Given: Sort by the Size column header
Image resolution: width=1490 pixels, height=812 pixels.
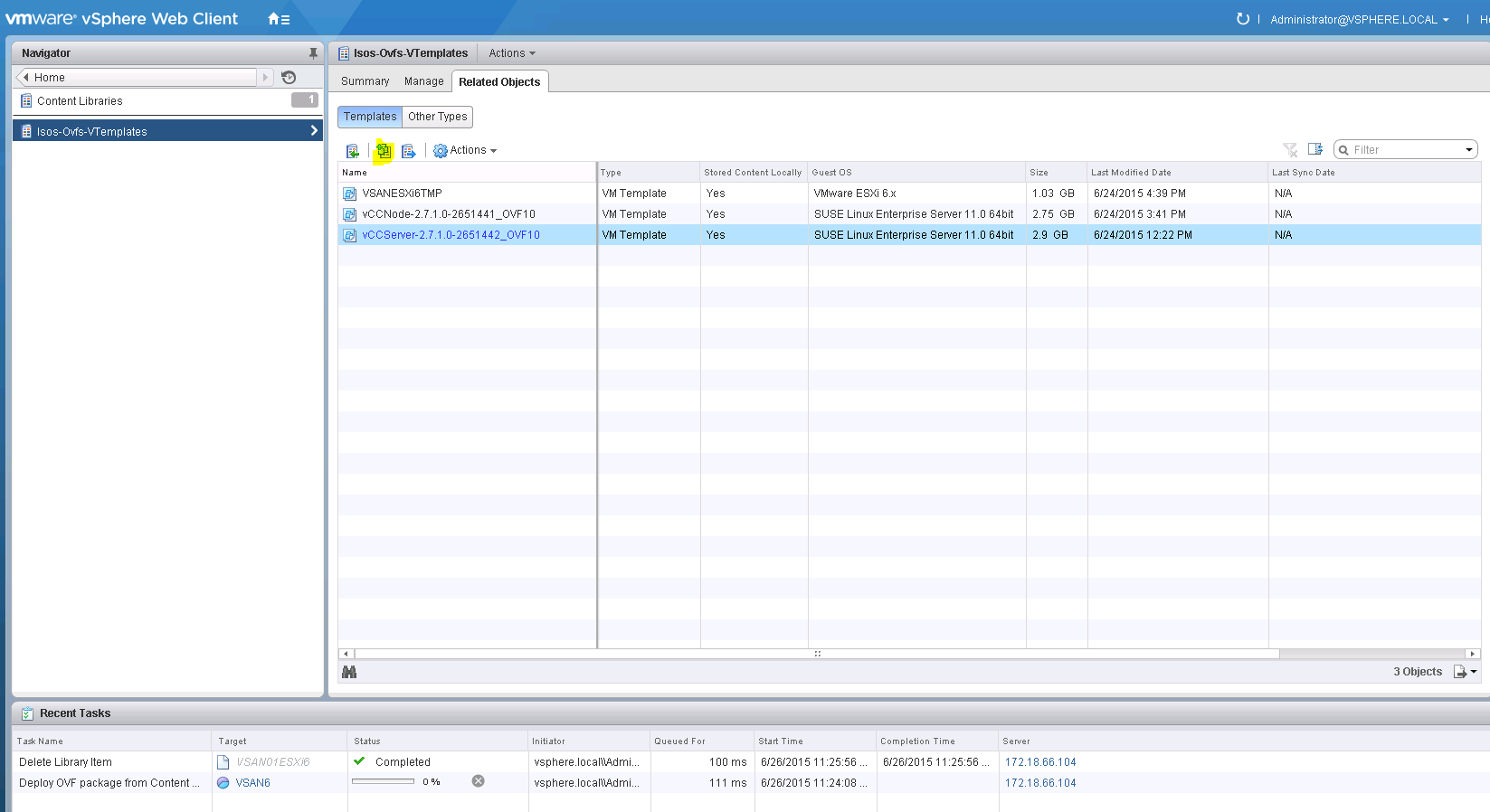Looking at the screenshot, I should [x=1057, y=173].
